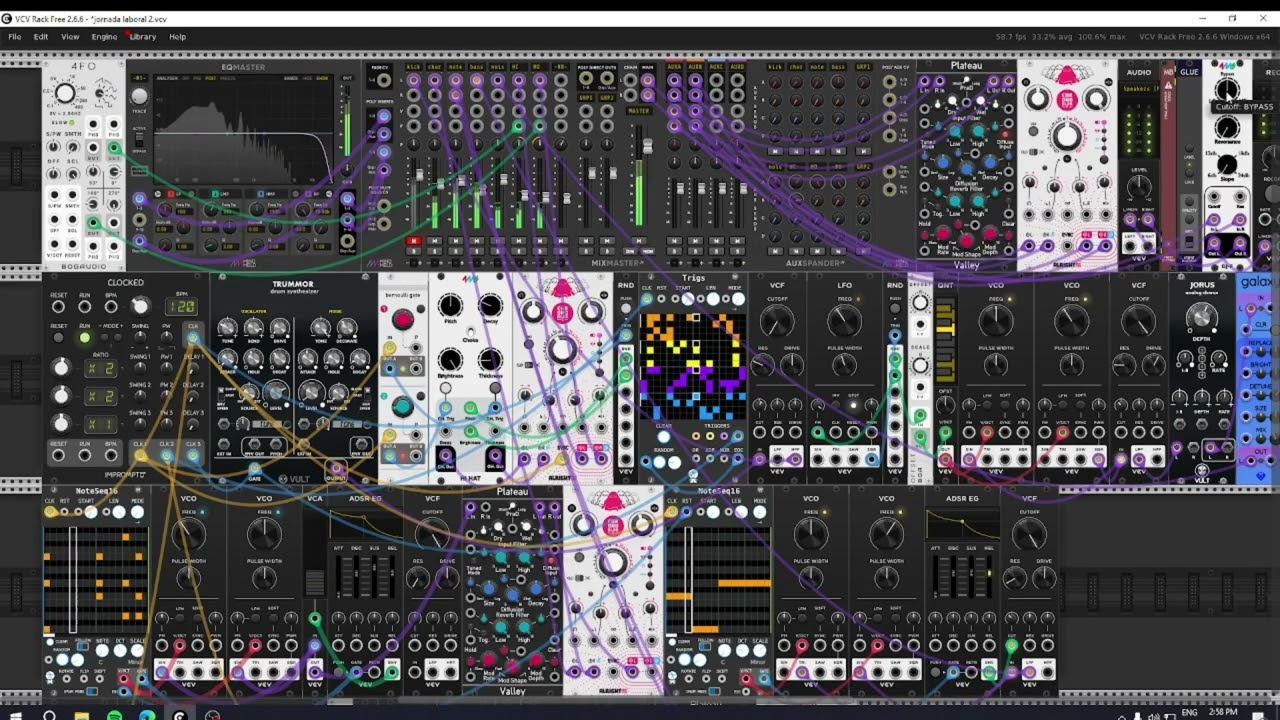The image size is (1280, 720).
Task: Open the File menu
Action: tap(15, 37)
